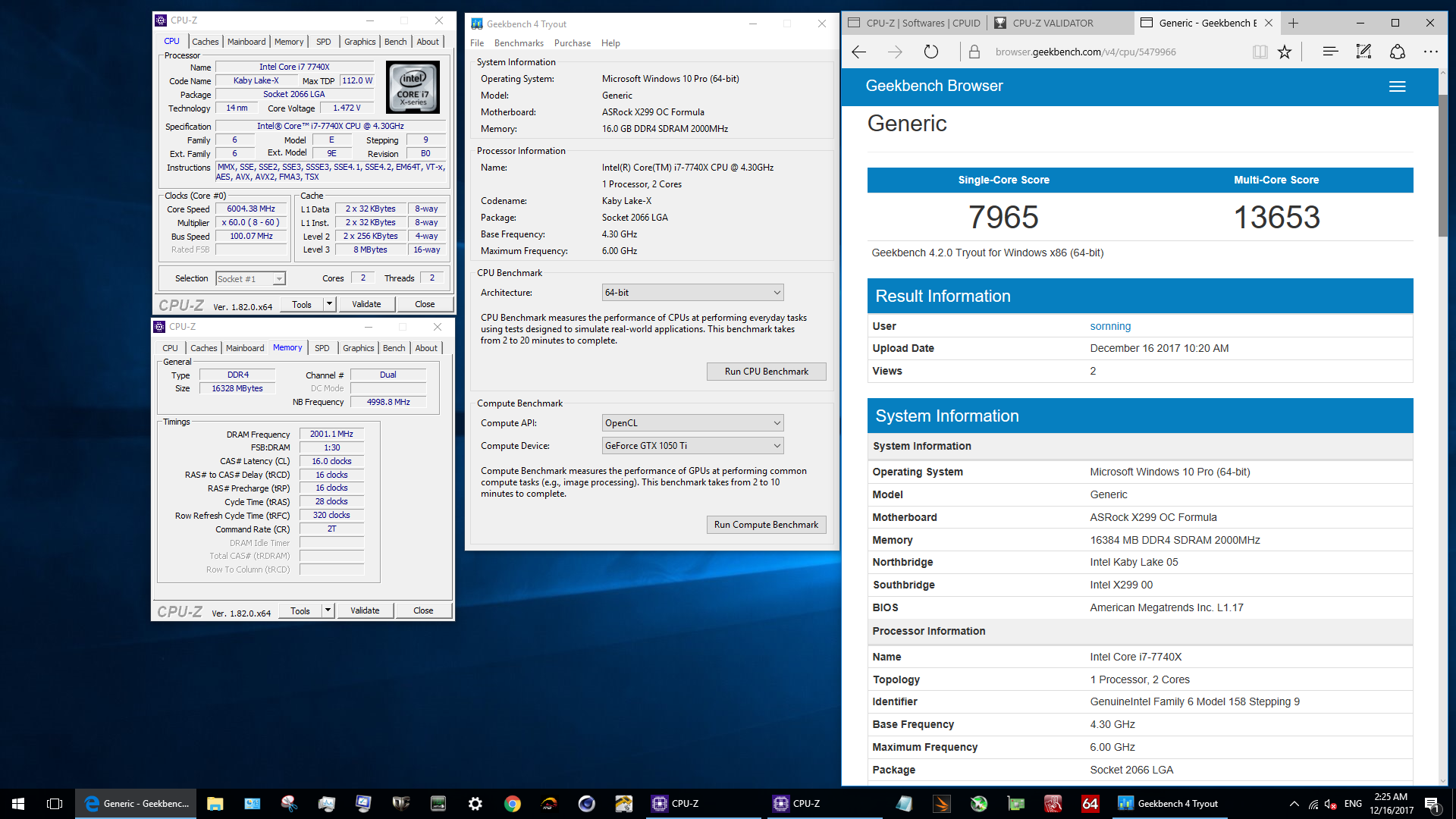The width and height of the screenshot is (1456, 819).
Task: Open the Settings gear on the taskbar
Action: point(475,804)
